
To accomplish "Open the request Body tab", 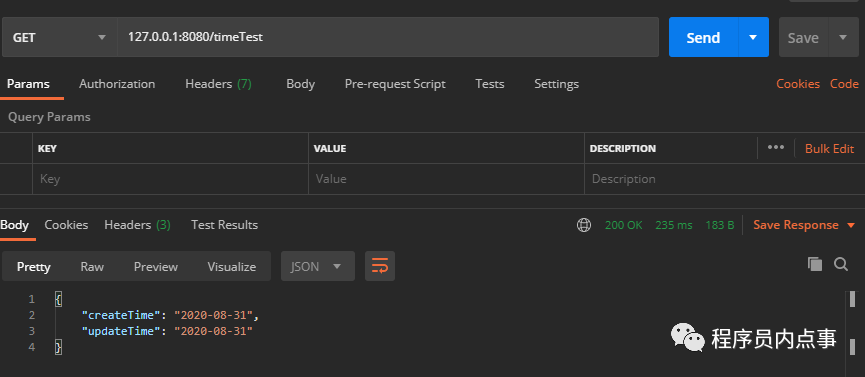I will [x=301, y=84].
